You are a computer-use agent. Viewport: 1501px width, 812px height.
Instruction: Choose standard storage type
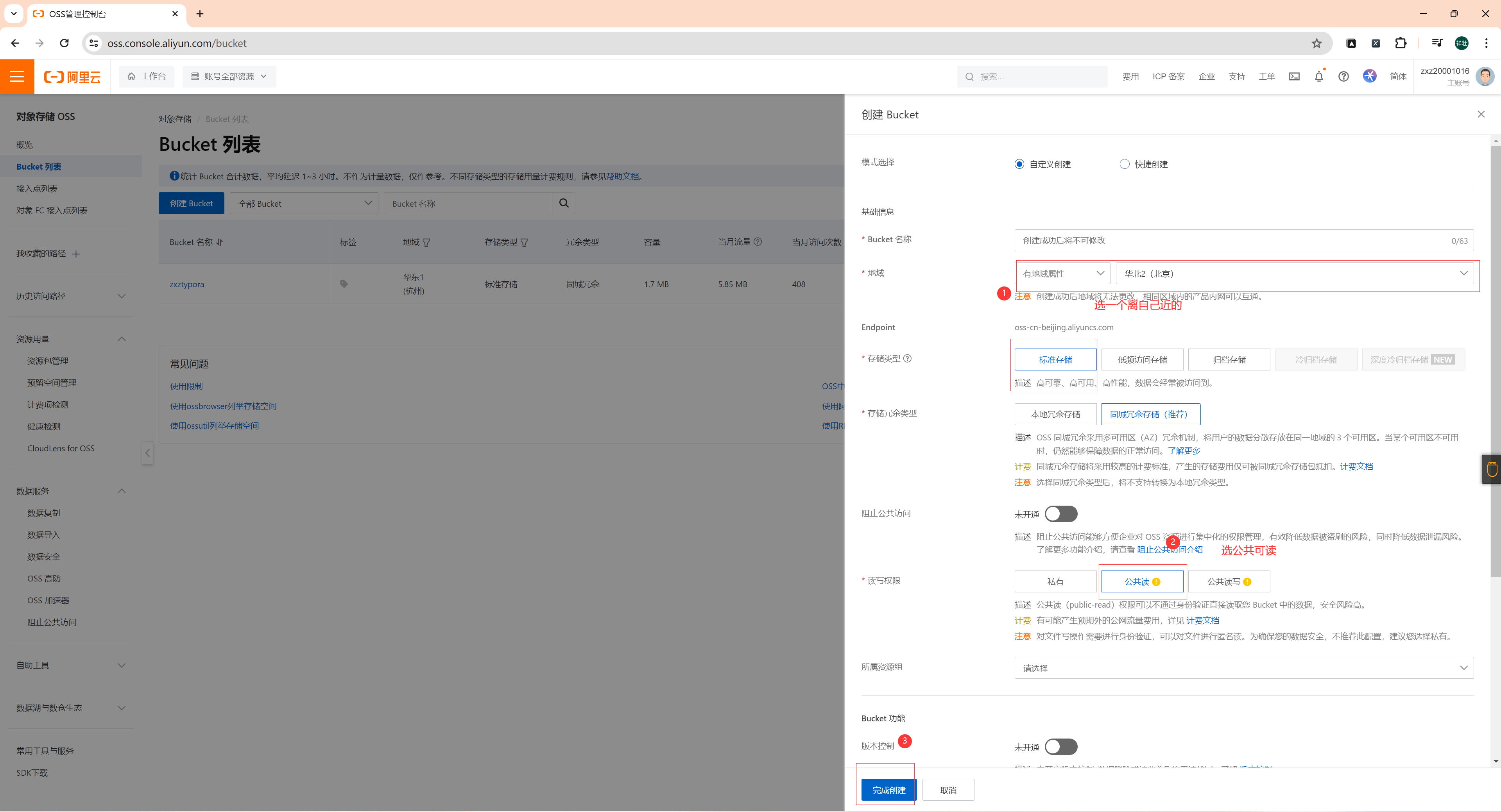point(1055,360)
